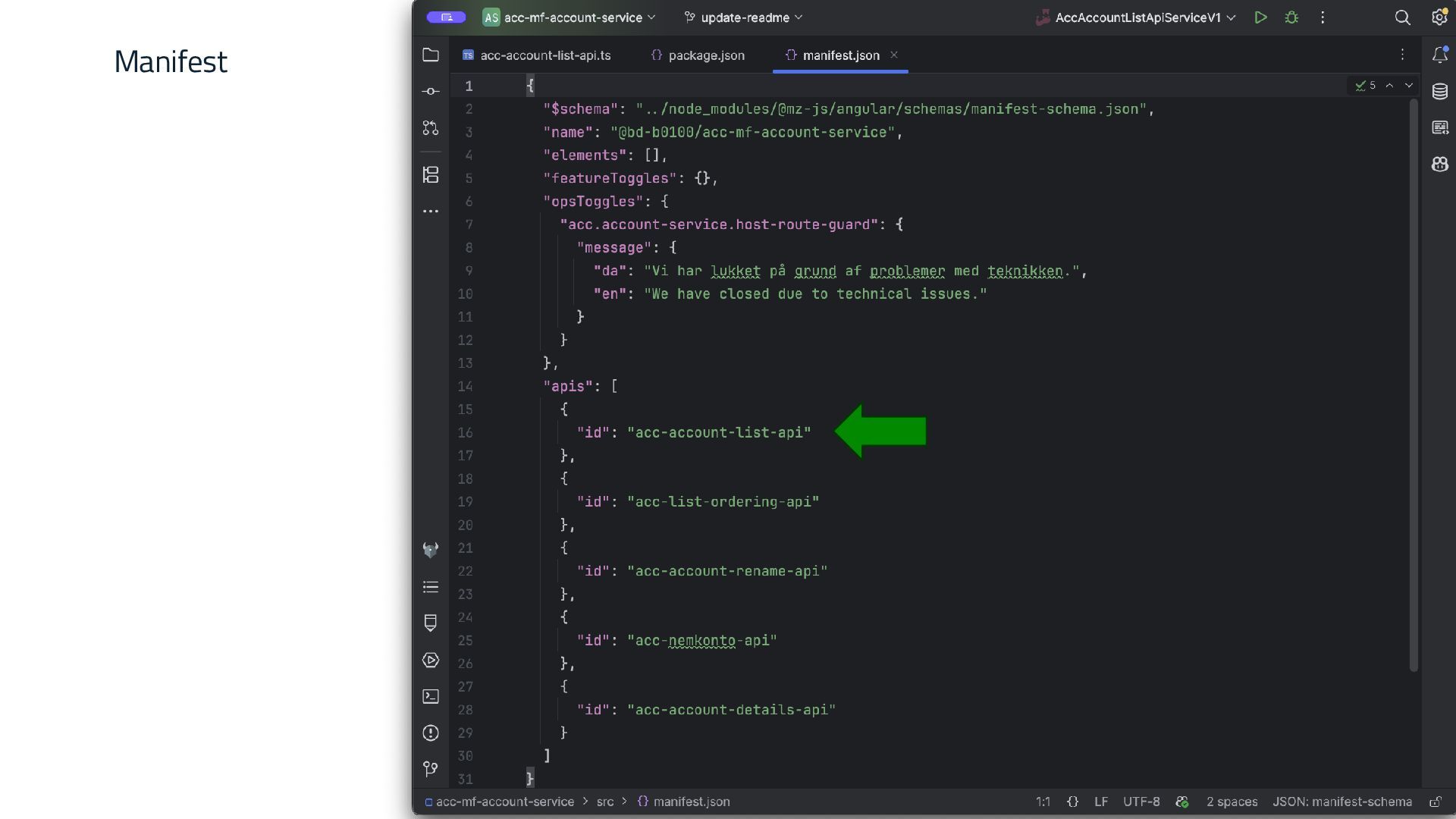
Task: Click the src breadcrumb in the navigation bar
Action: pos(604,802)
